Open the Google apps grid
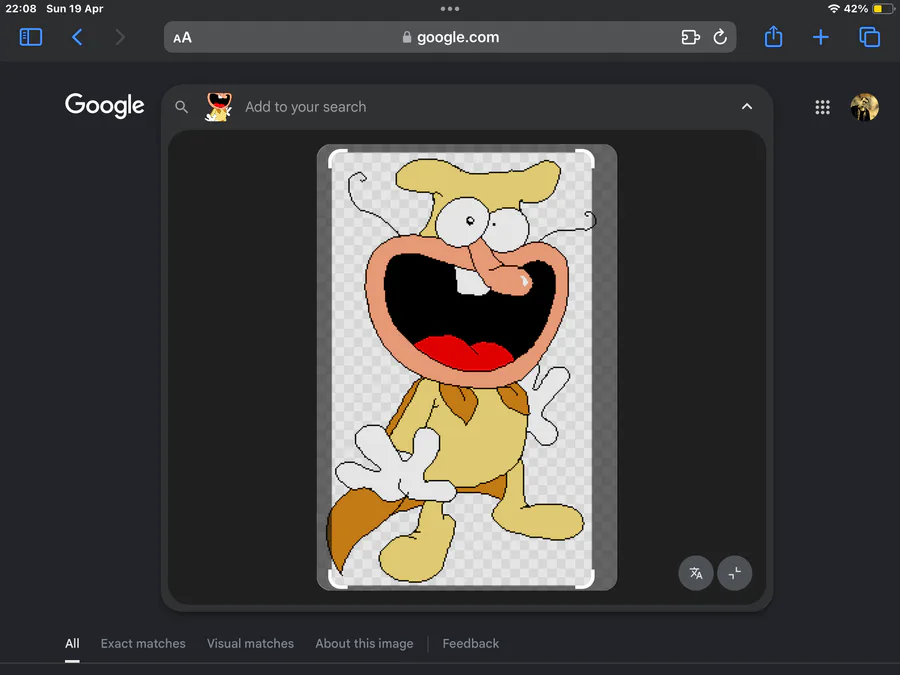The height and width of the screenshot is (675, 900). (823, 107)
